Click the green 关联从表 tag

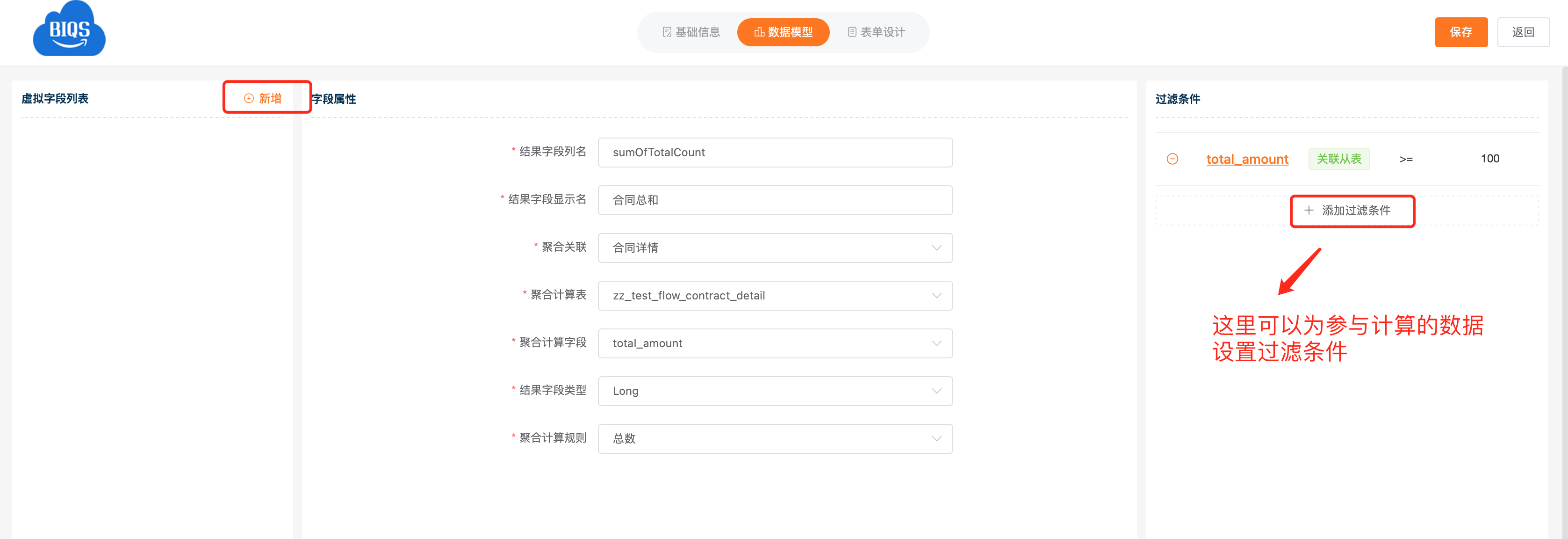click(1338, 159)
